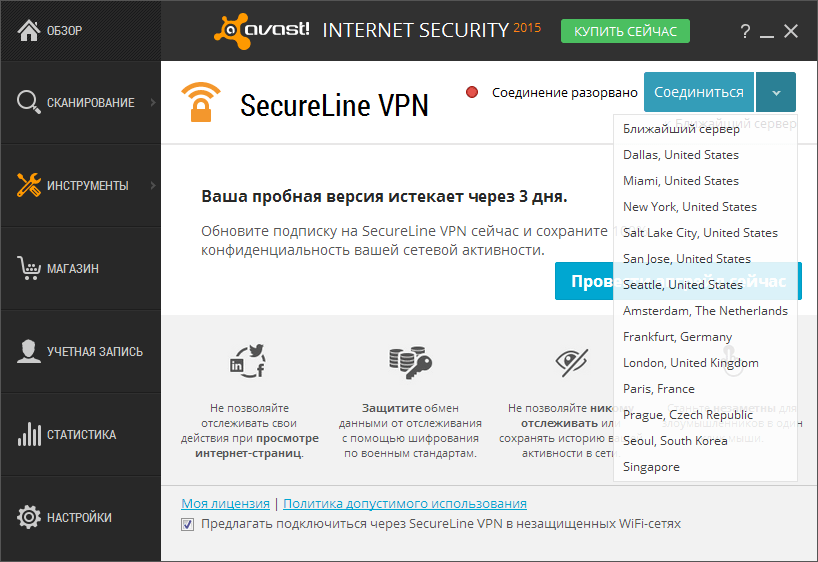Click the SecureLine VPN Wi-Fi lock icon

coord(201,102)
